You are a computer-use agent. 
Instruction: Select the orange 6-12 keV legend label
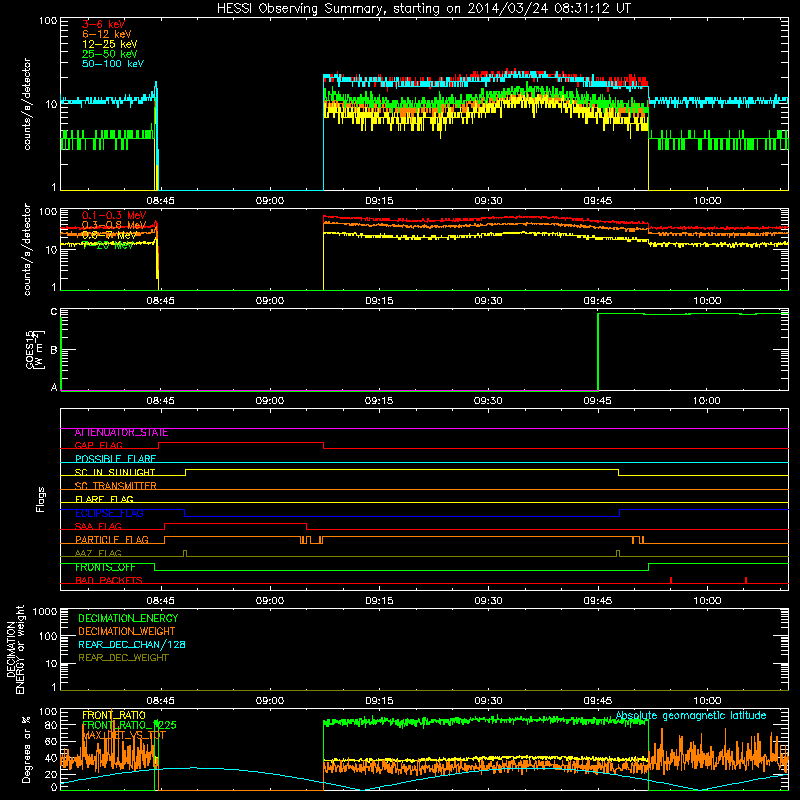click(x=107, y=34)
